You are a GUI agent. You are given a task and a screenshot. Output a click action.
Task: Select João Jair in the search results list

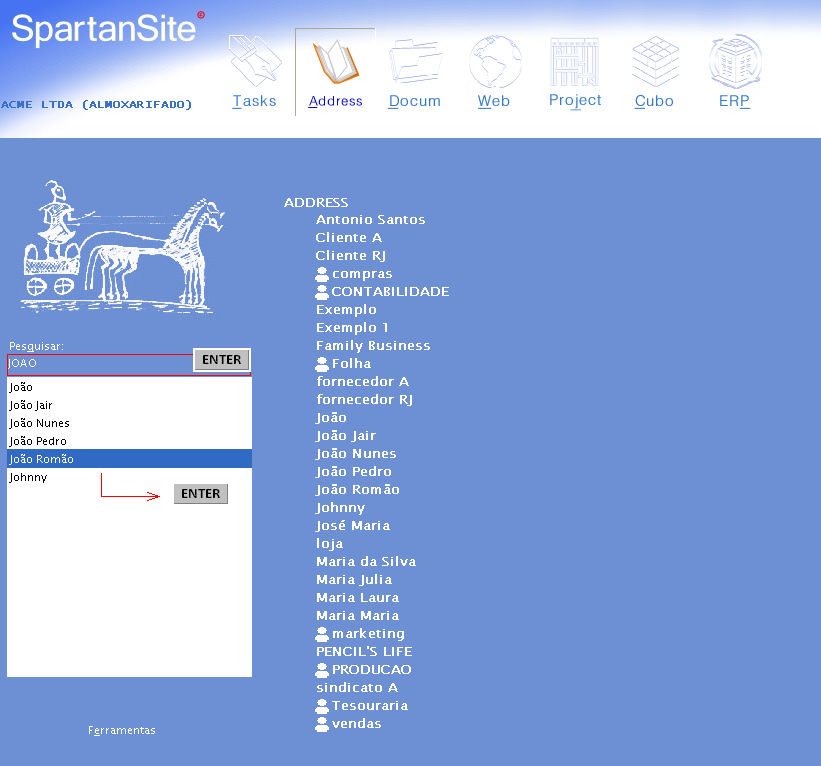129,405
